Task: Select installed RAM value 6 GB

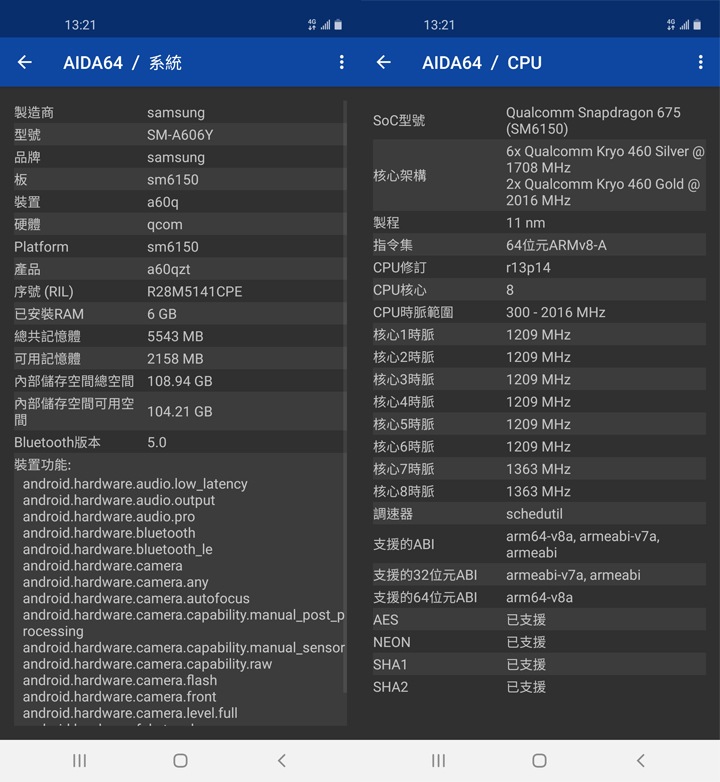Action: click(162, 314)
